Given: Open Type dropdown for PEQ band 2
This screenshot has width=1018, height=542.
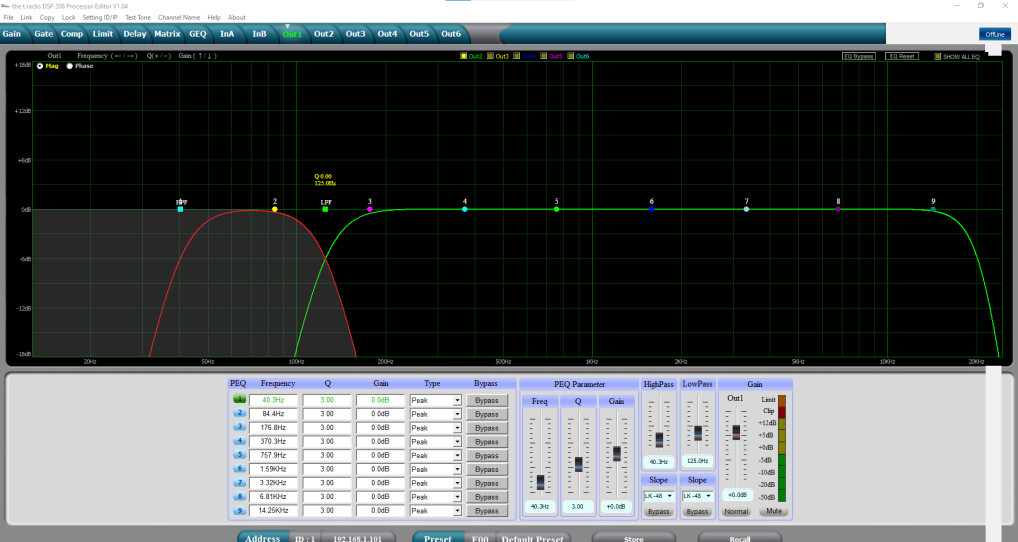Looking at the screenshot, I should coord(457,414).
